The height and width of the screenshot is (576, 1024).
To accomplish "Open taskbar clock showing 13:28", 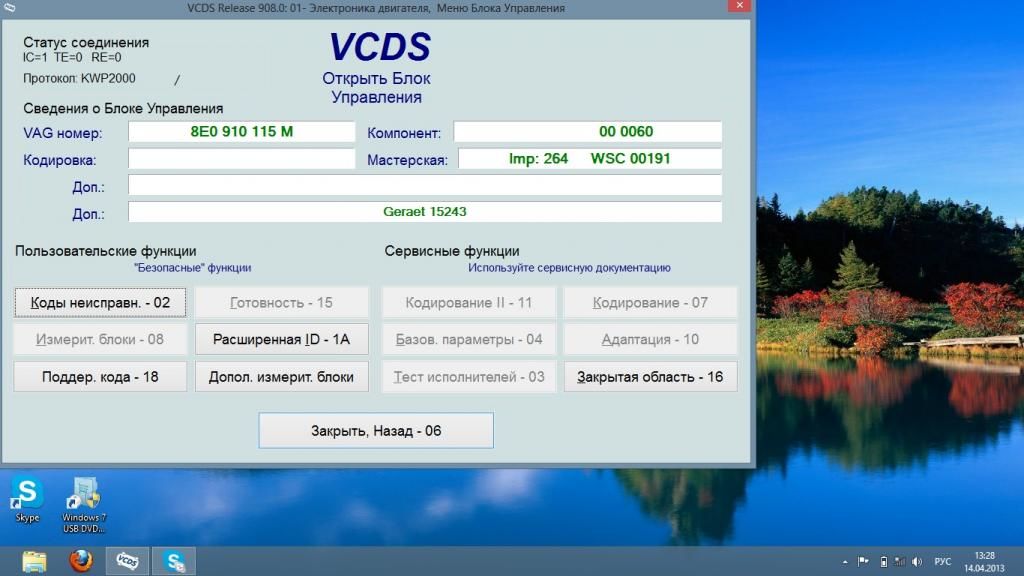I will click(984, 562).
